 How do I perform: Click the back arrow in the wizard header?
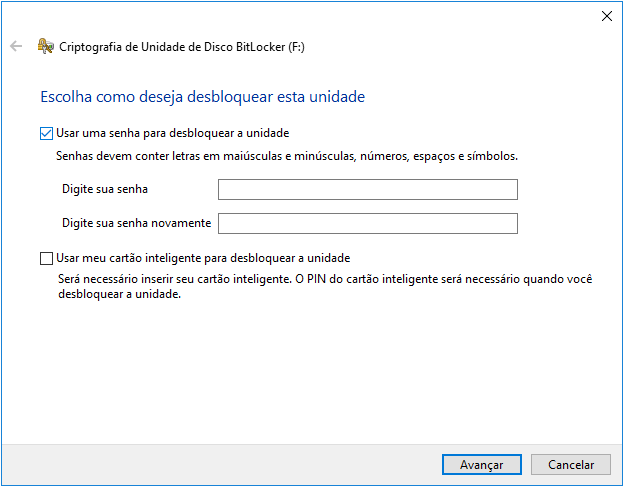[x=15, y=46]
